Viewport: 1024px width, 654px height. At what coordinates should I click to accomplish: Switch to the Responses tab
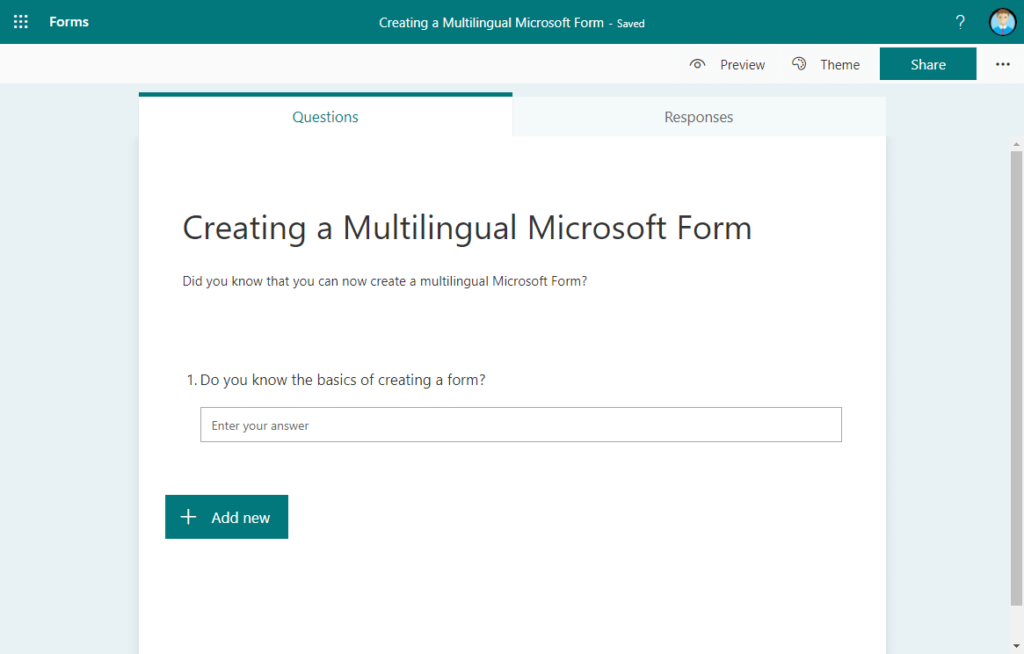pos(699,117)
